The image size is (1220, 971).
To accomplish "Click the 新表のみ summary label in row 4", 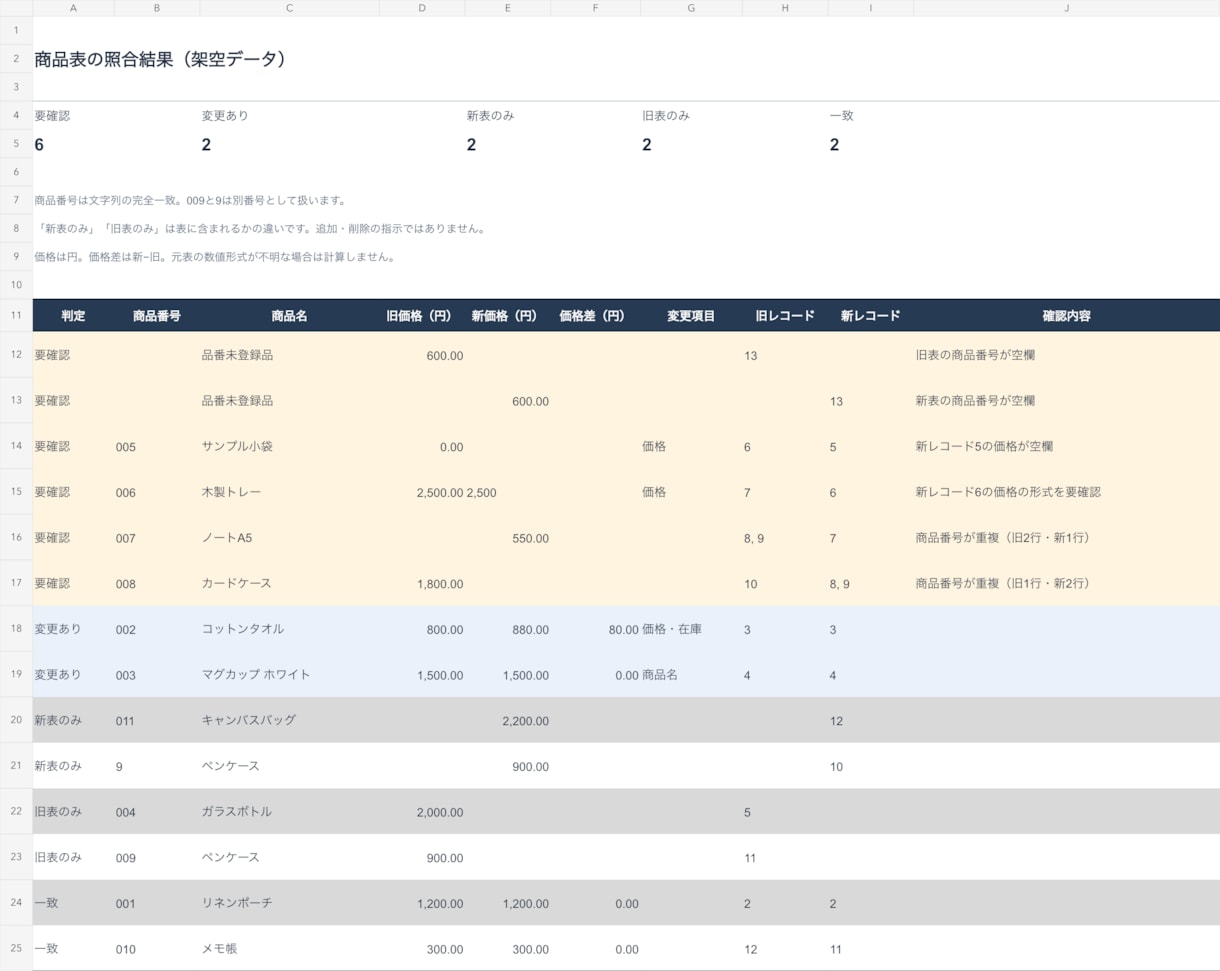I will point(490,116).
